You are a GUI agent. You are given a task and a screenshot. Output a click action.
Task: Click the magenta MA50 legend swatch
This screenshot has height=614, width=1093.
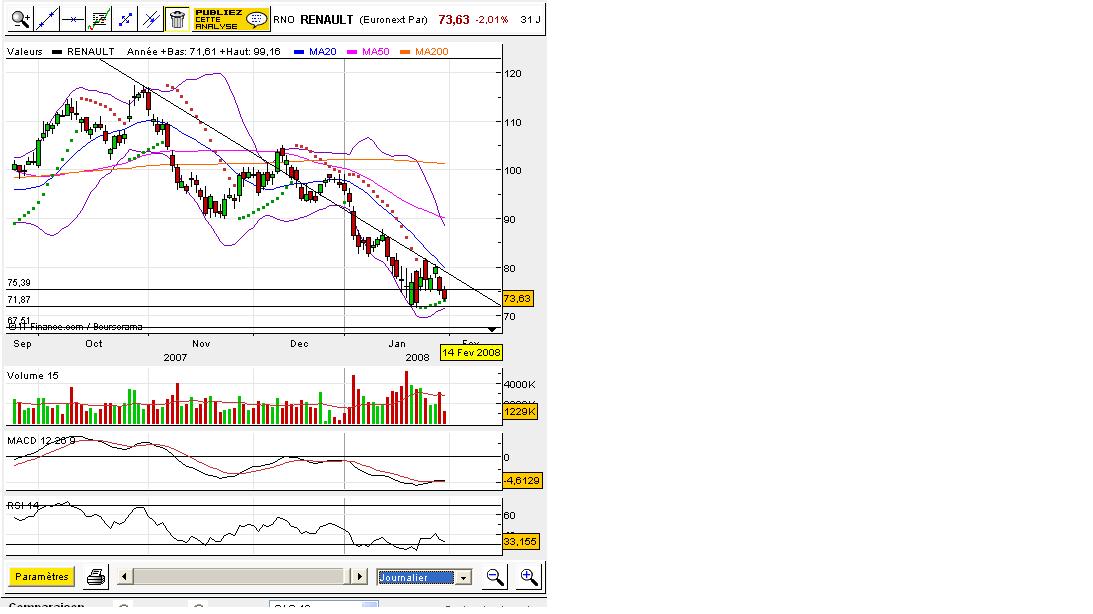(352, 52)
